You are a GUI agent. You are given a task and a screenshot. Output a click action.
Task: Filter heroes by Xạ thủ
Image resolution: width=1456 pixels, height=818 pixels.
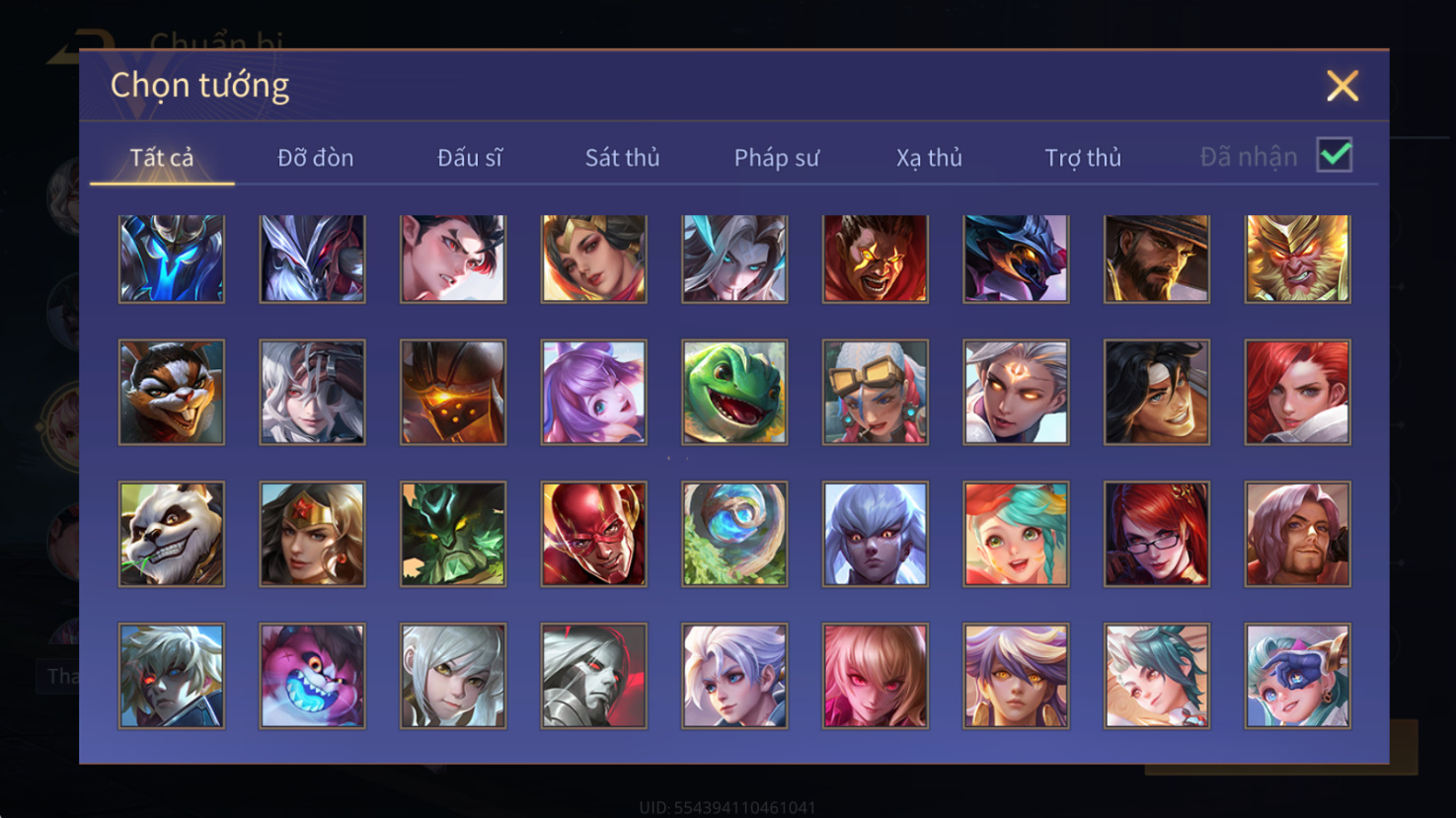[929, 158]
